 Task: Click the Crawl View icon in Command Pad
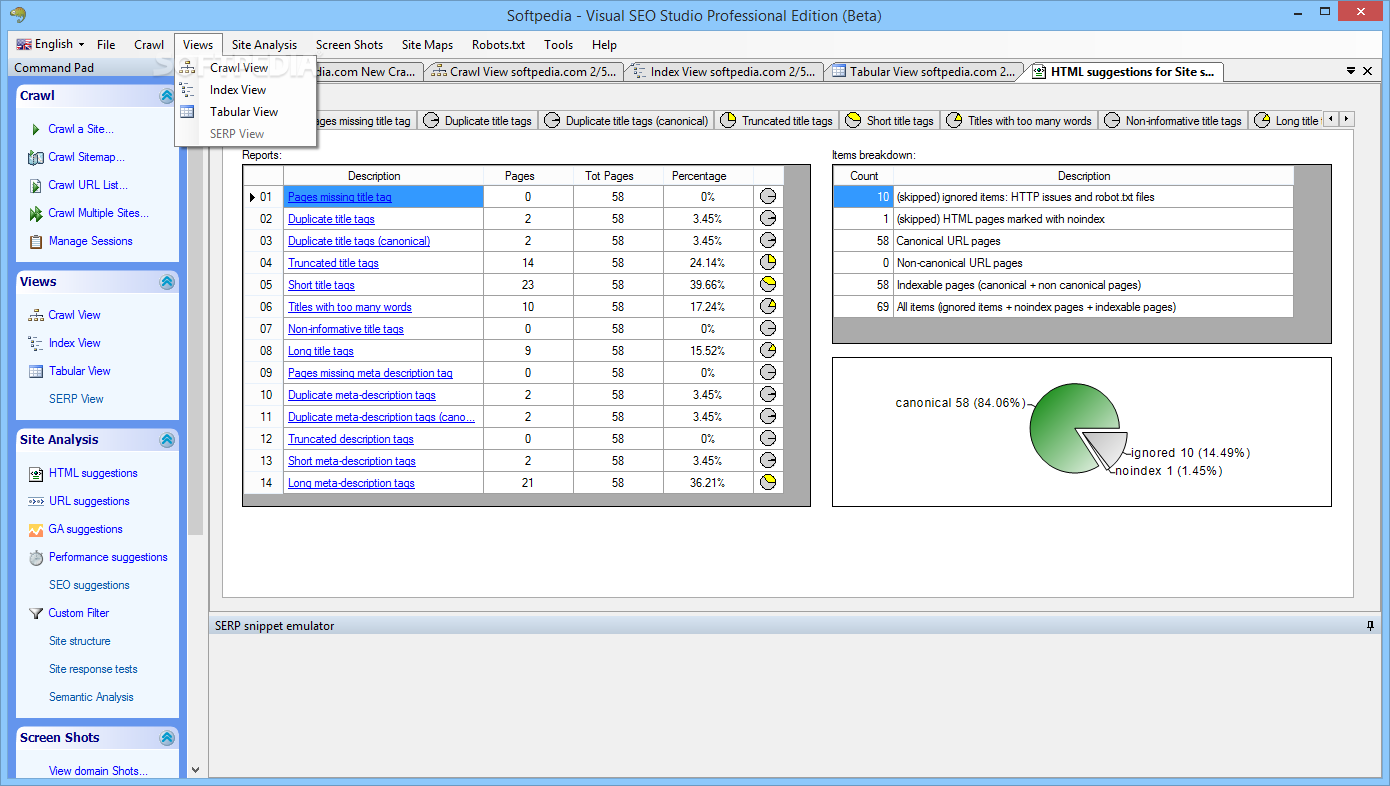[36, 315]
